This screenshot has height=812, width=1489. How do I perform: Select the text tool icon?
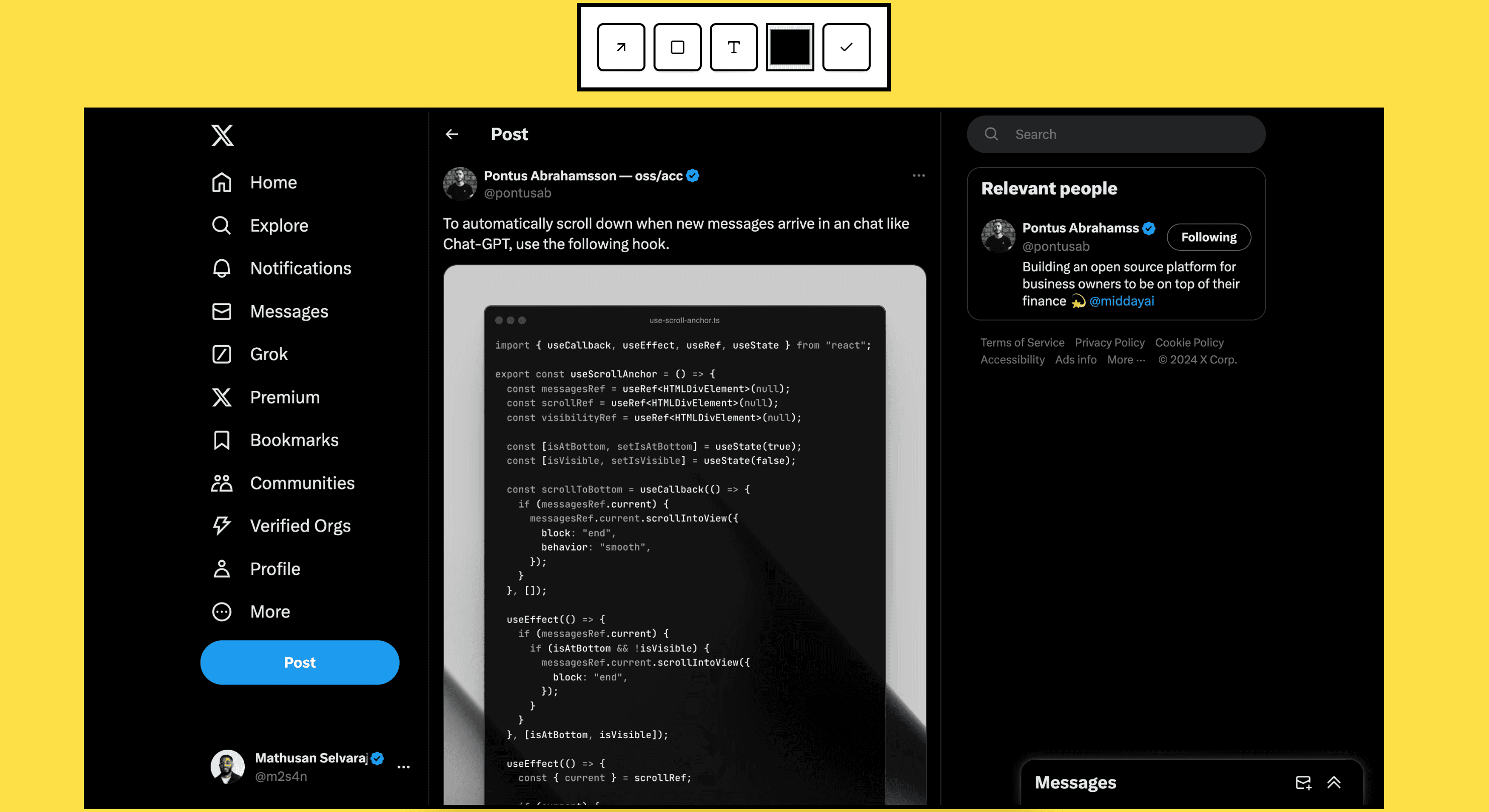pos(733,46)
